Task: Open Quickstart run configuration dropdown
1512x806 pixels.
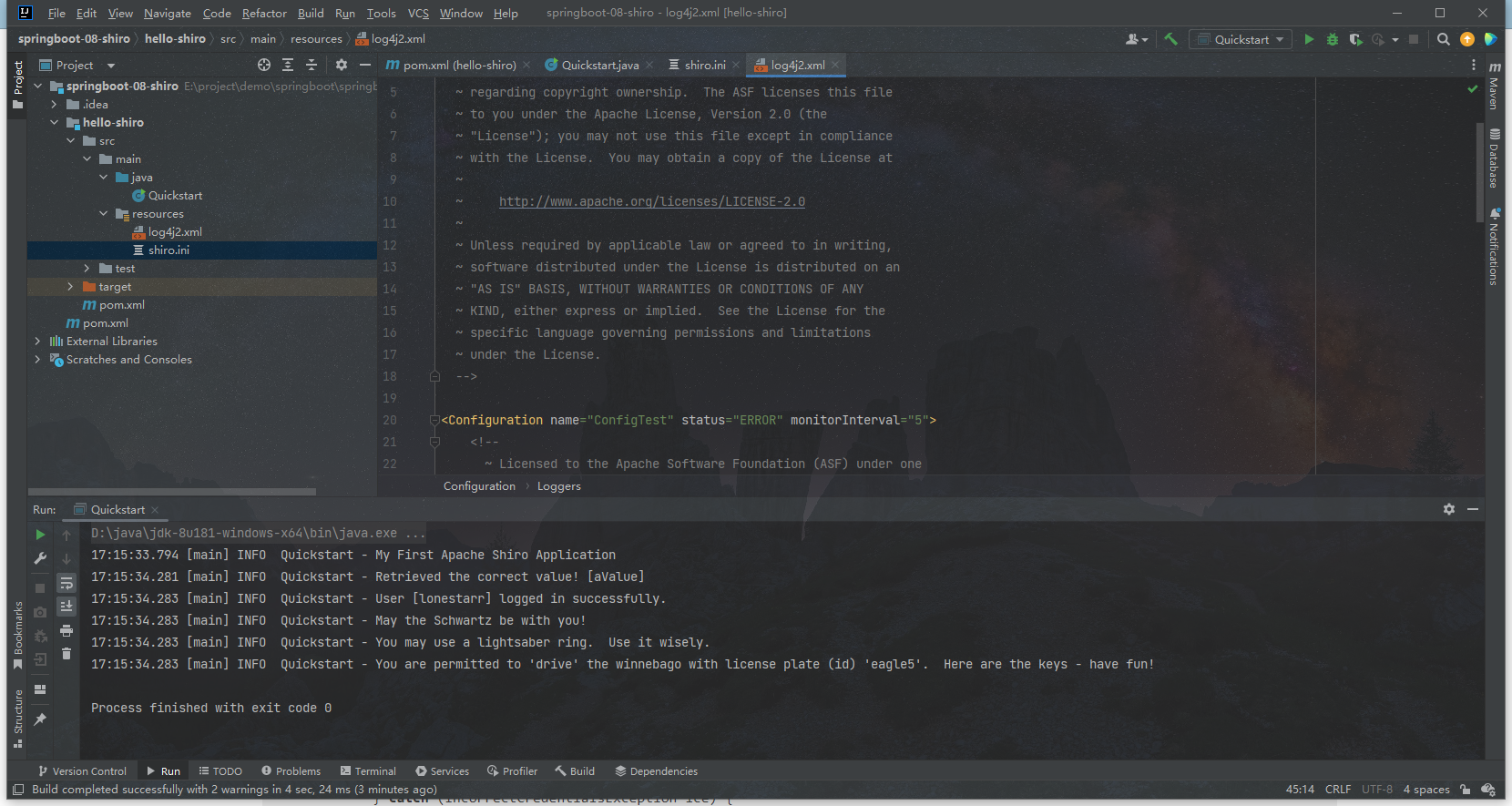Action: pyautogui.click(x=1241, y=39)
